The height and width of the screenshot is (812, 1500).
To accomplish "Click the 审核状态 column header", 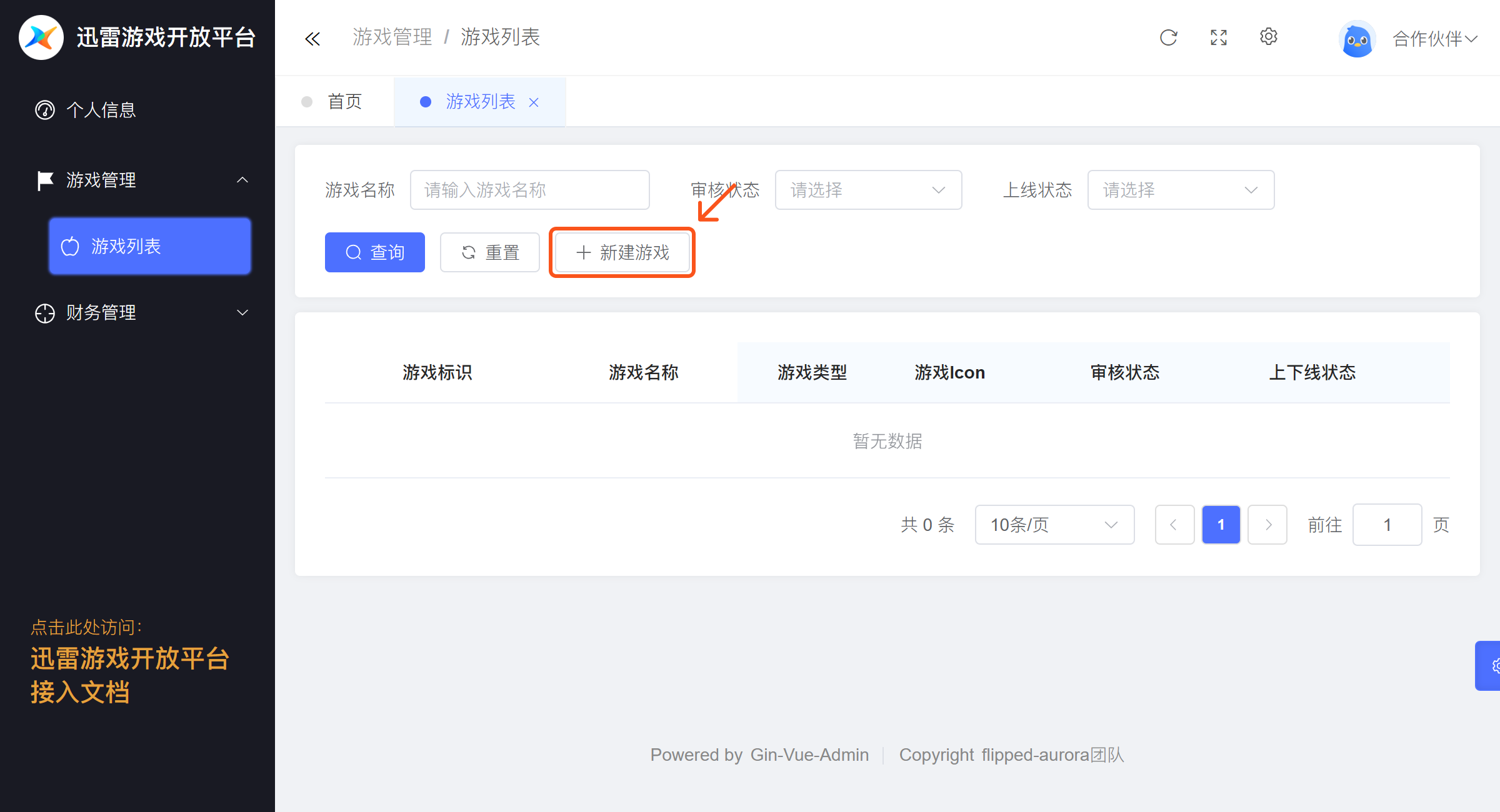I will coord(1125,373).
